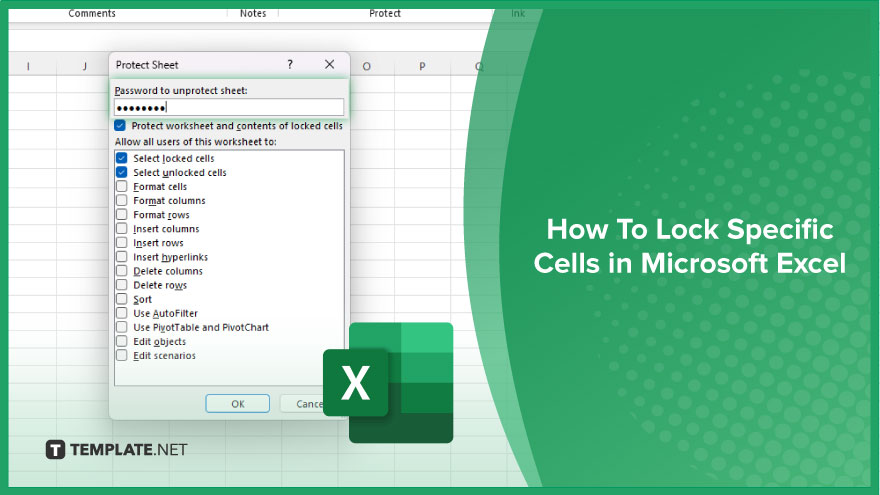
Task: Click the Cancel button
Action: (x=302, y=404)
